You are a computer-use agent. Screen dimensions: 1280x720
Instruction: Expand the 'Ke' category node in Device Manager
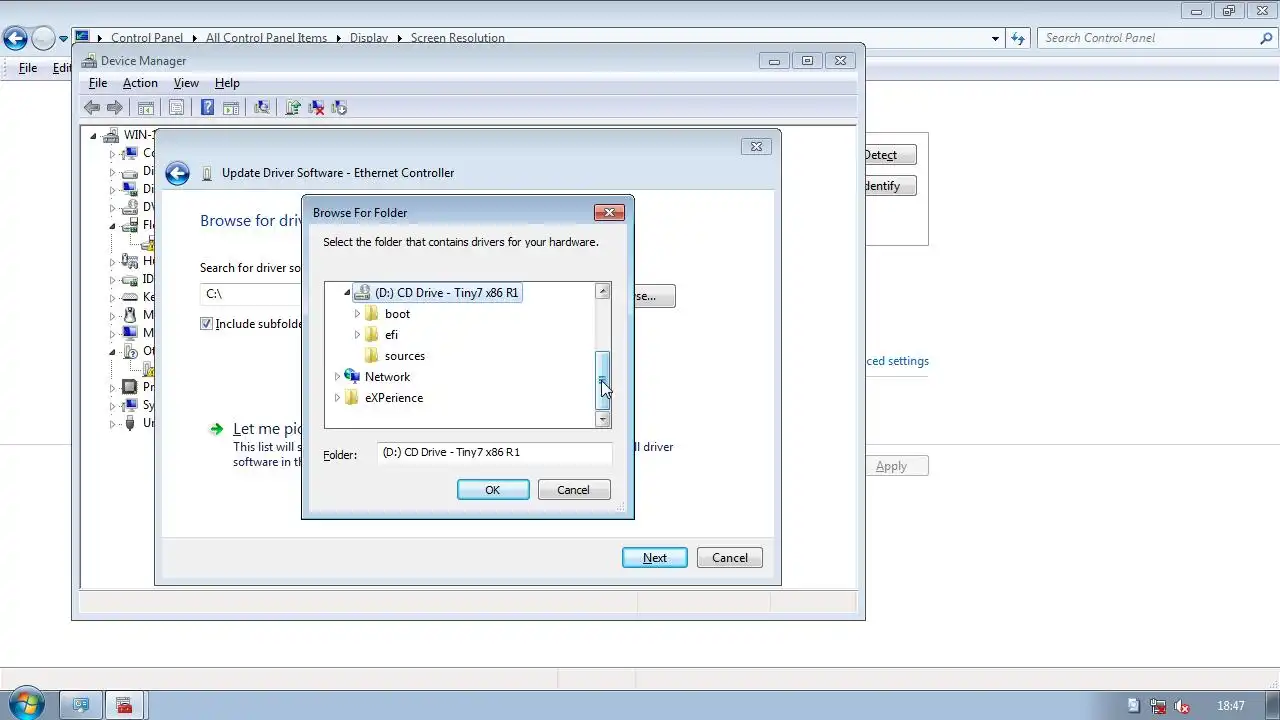[x=112, y=297]
